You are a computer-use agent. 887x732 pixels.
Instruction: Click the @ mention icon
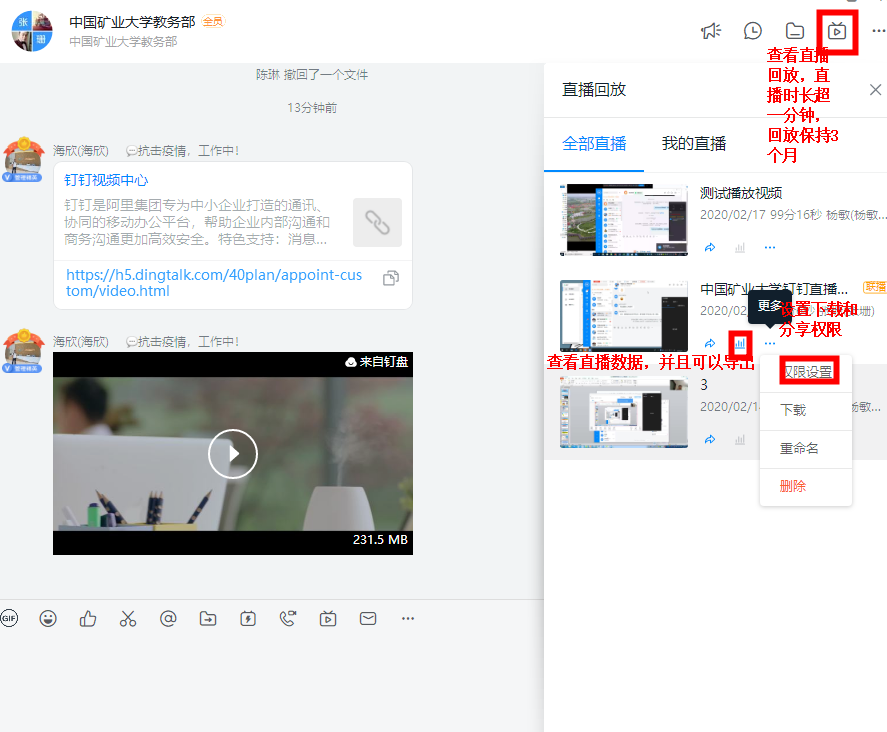[168, 618]
